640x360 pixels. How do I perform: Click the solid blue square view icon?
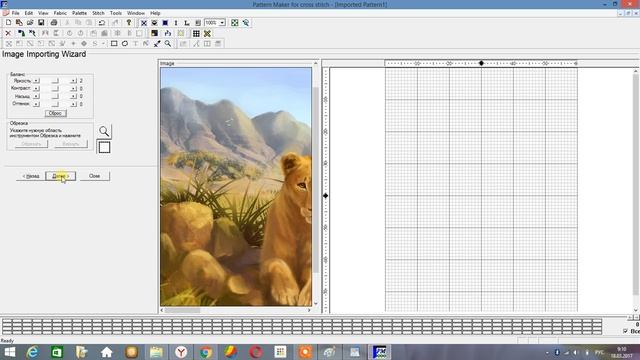165,23
